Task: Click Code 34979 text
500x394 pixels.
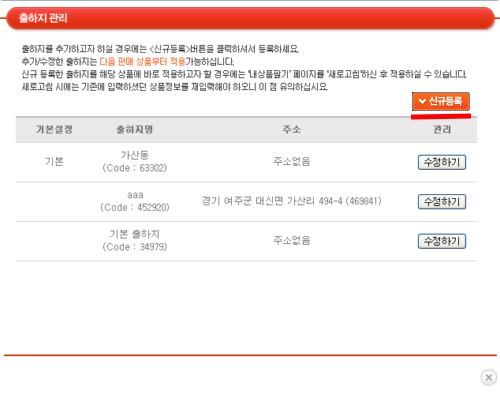Action: (x=135, y=247)
